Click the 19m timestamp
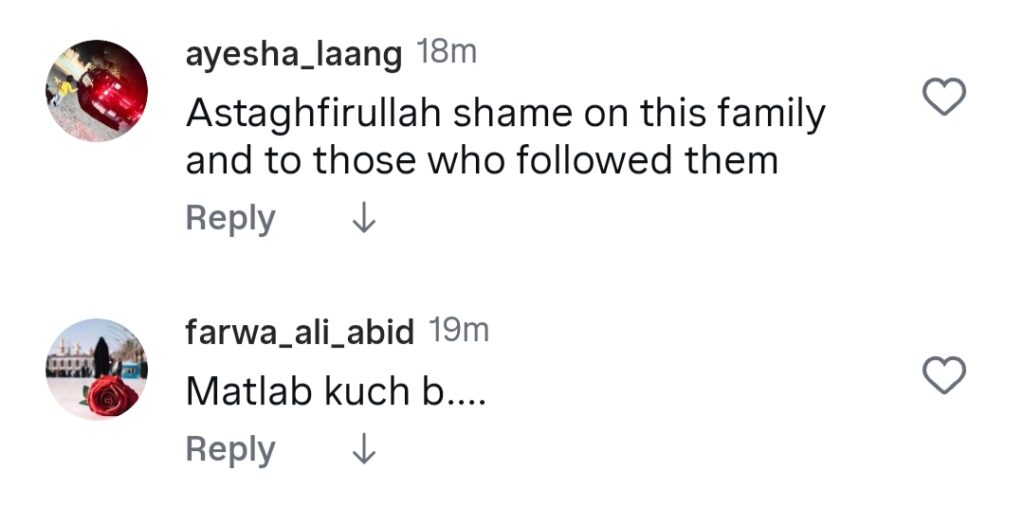The height and width of the screenshot is (506, 1024). 458,331
